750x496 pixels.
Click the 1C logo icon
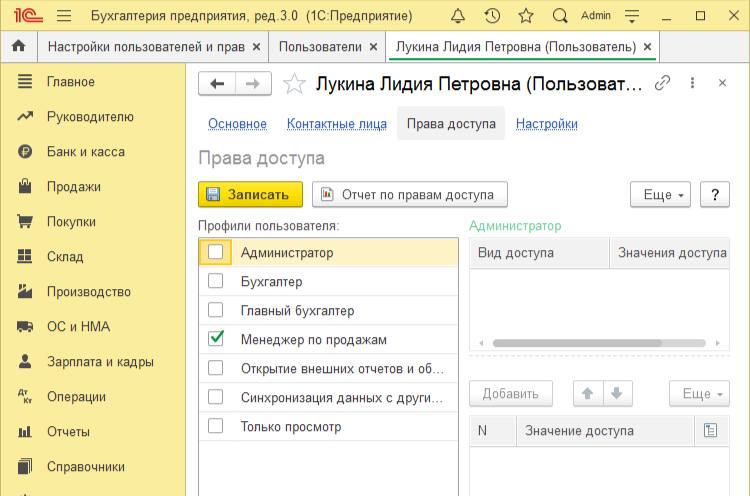(28, 16)
